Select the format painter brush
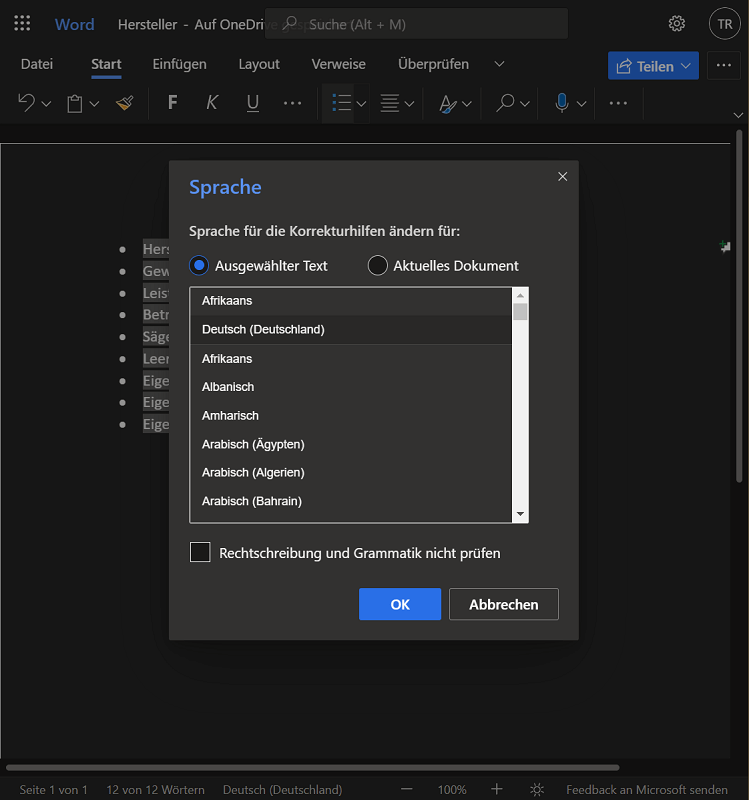This screenshot has width=749, height=800. tap(124, 103)
